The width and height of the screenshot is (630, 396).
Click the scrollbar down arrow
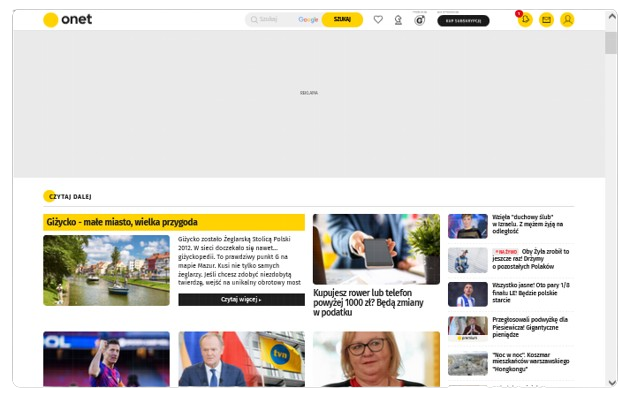[x=612, y=383]
